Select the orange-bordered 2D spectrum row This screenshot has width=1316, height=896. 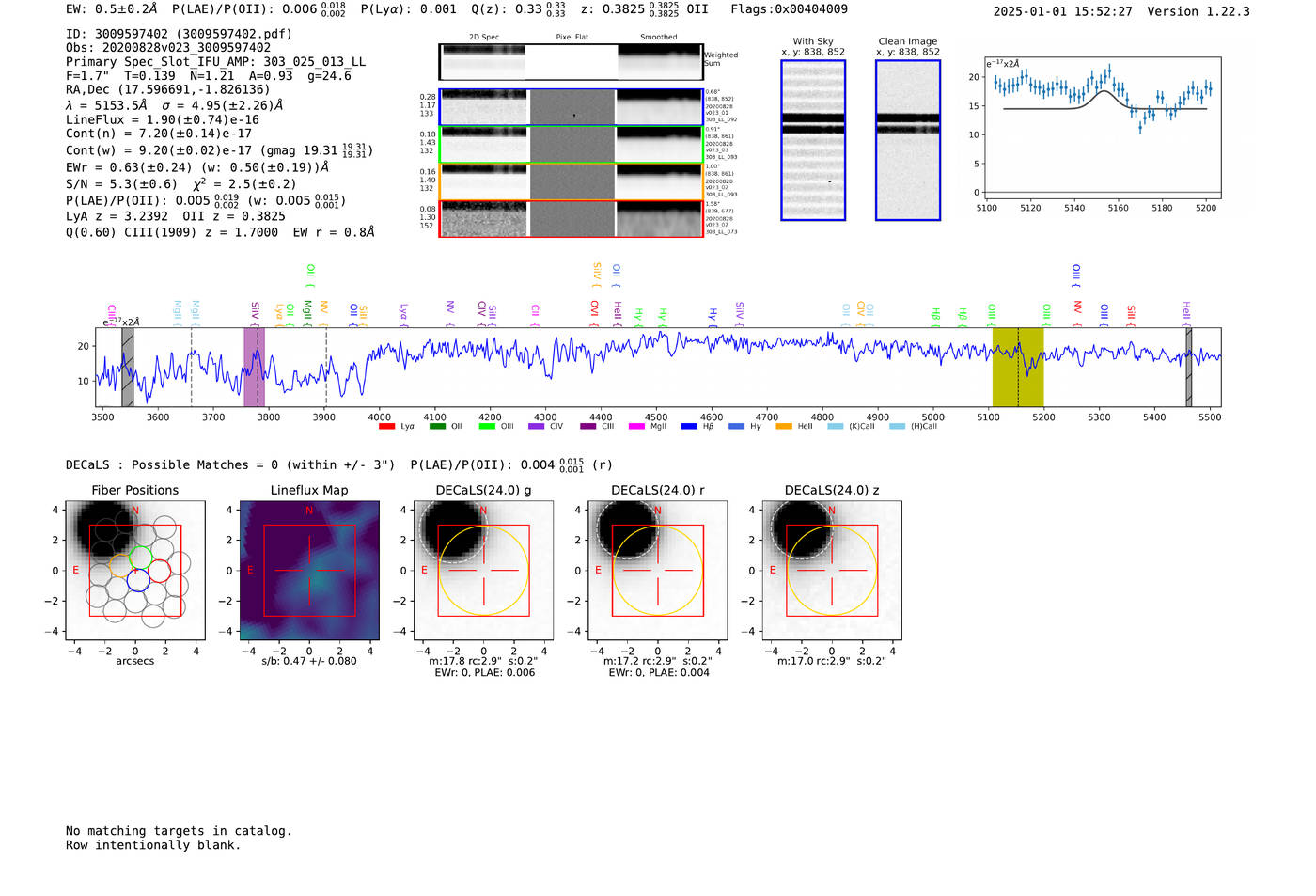tap(572, 181)
